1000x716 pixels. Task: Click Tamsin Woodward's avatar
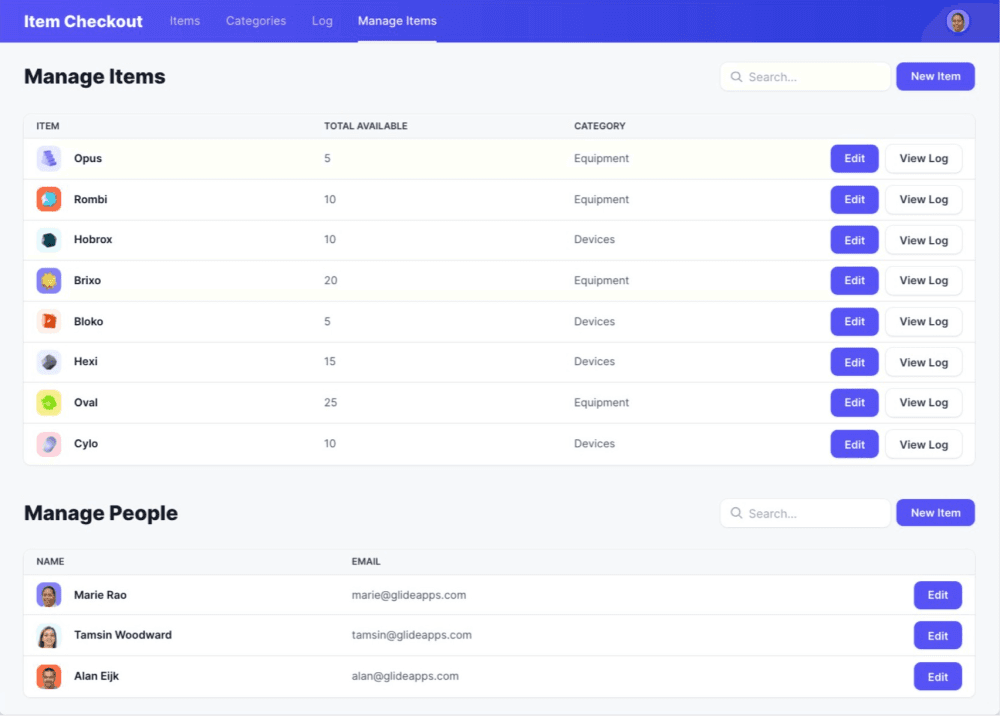click(x=48, y=636)
